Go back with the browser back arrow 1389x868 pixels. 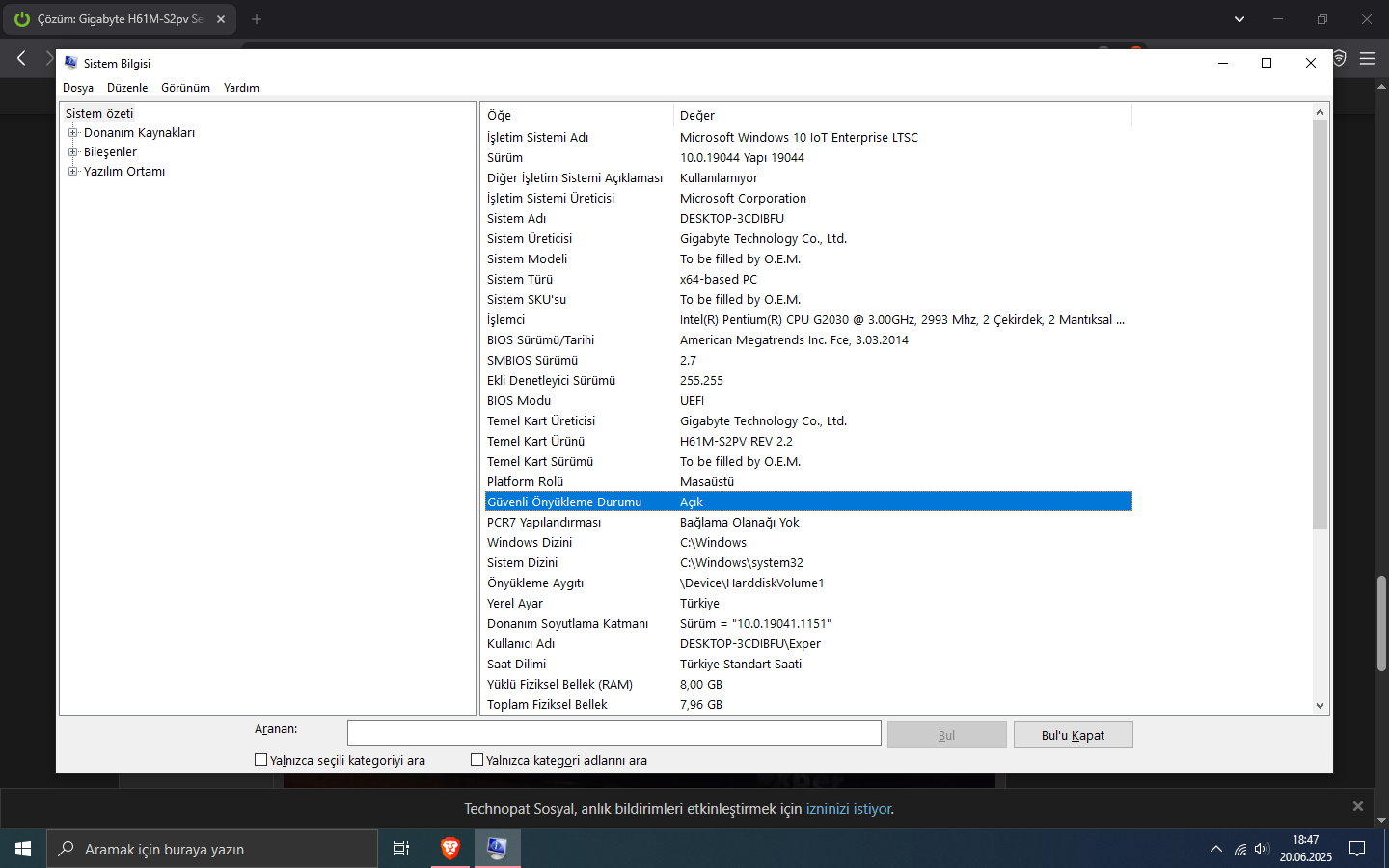[x=21, y=59]
